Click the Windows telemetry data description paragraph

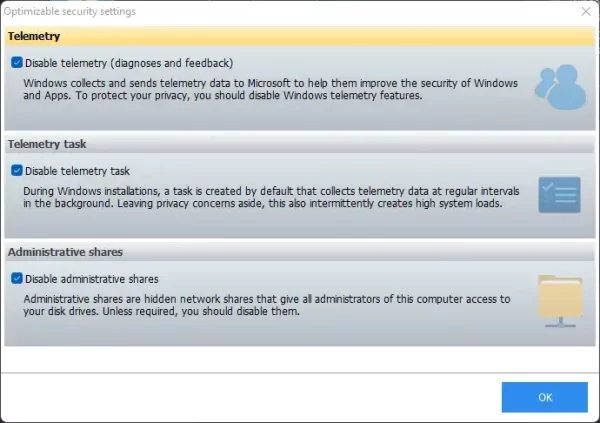pos(271,89)
